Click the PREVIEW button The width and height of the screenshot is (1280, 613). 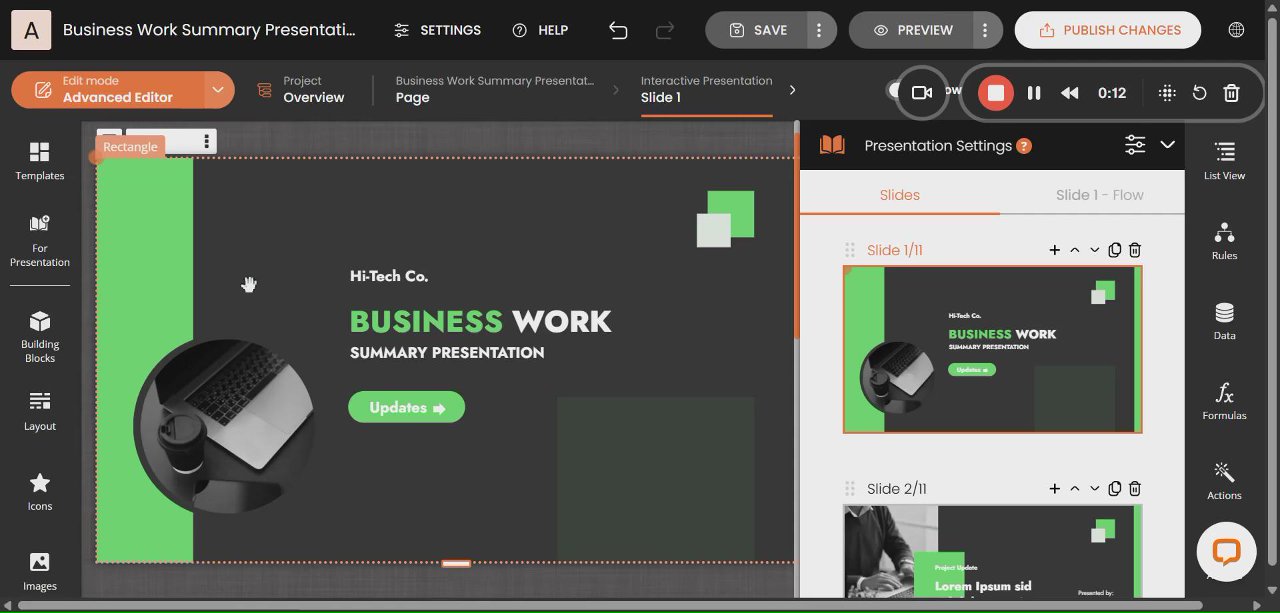point(912,30)
